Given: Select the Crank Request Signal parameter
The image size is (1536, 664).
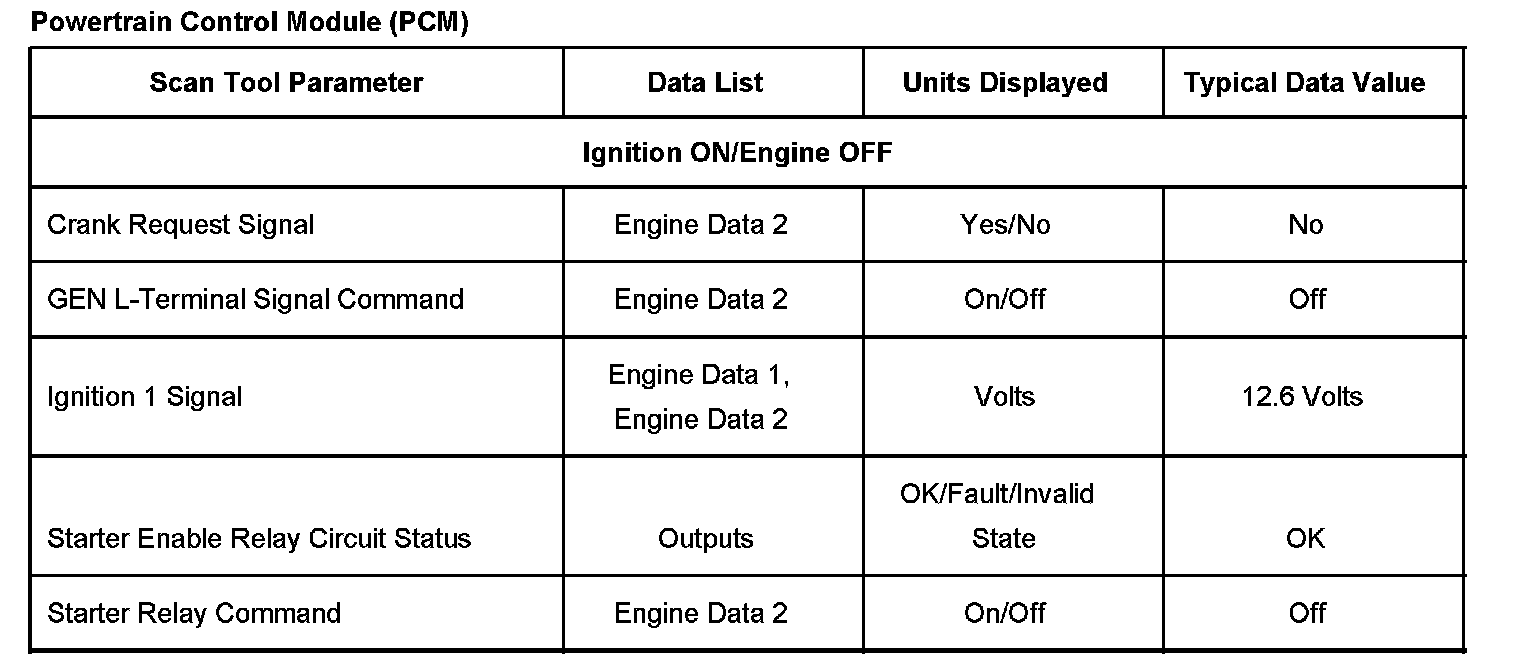Looking at the screenshot, I should (180, 225).
